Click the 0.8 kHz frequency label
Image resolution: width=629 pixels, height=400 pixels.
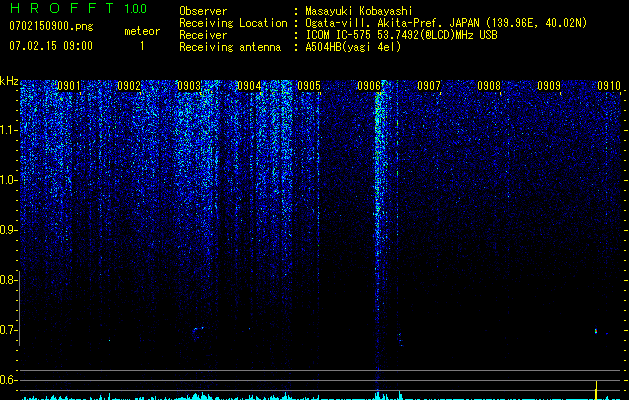8,280
